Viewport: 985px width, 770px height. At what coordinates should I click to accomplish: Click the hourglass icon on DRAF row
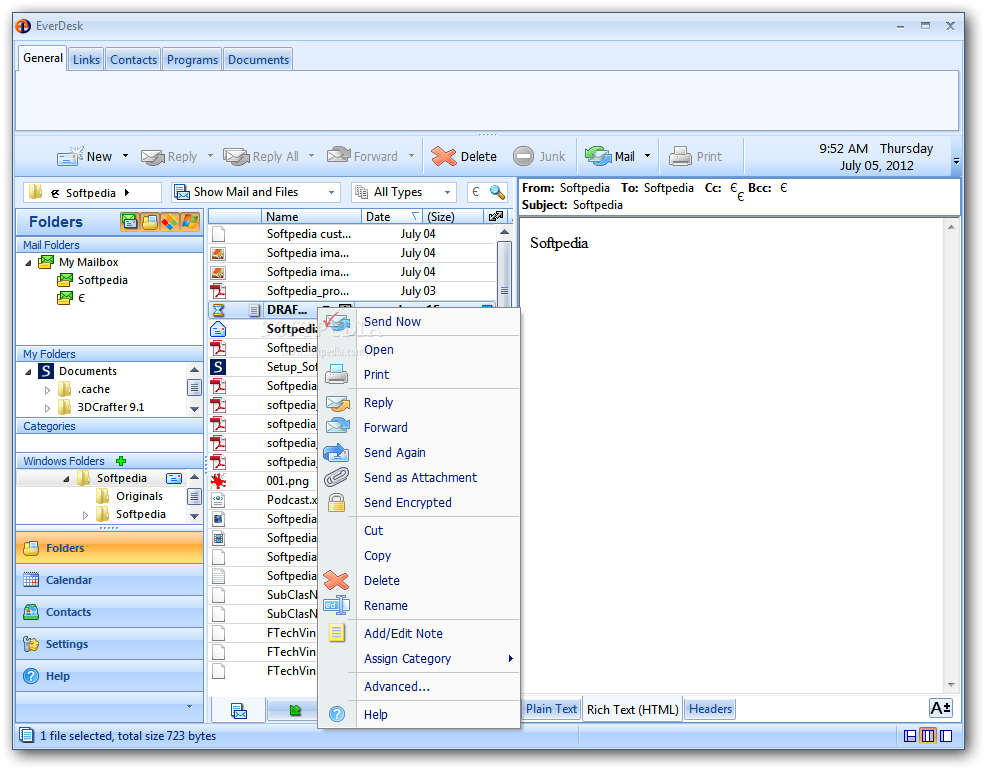(x=218, y=310)
